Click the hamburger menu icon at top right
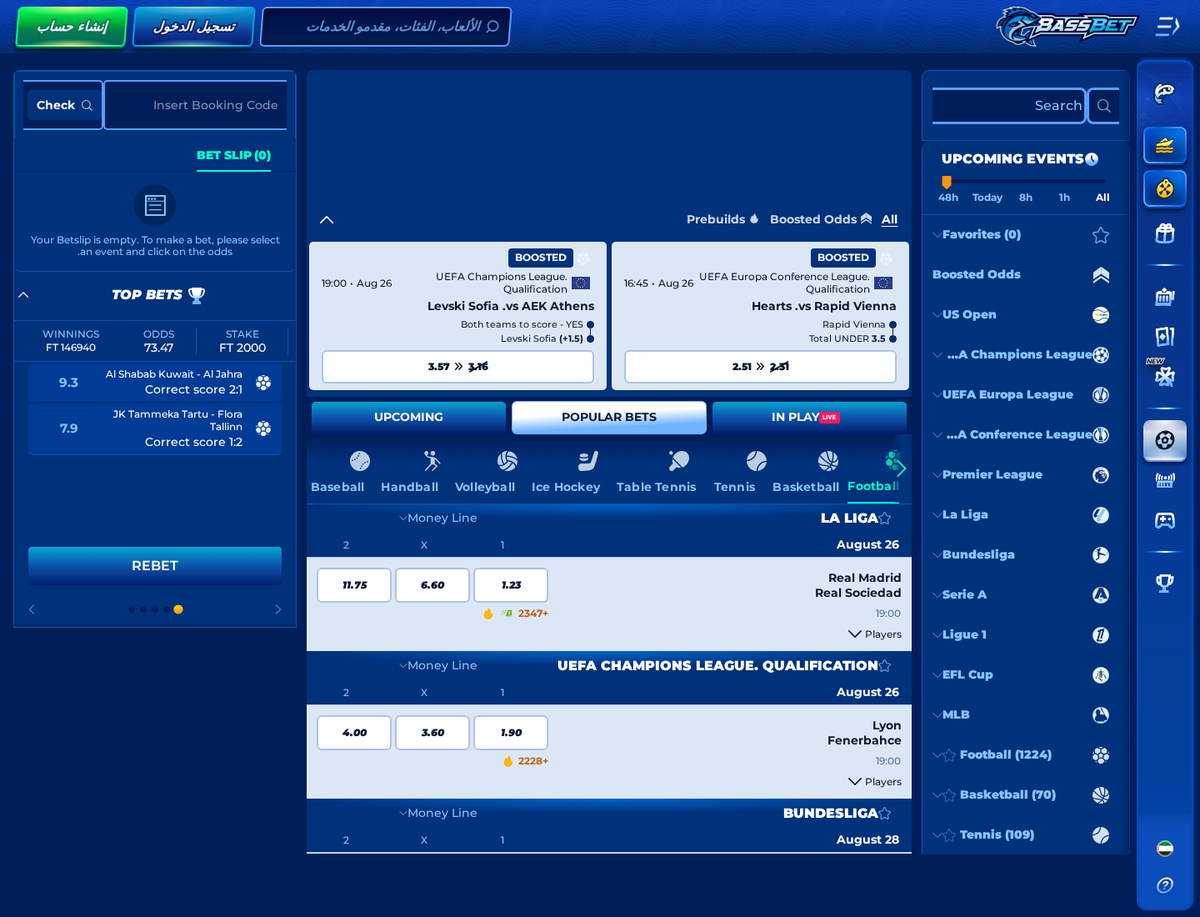 tap(1167, 26)
